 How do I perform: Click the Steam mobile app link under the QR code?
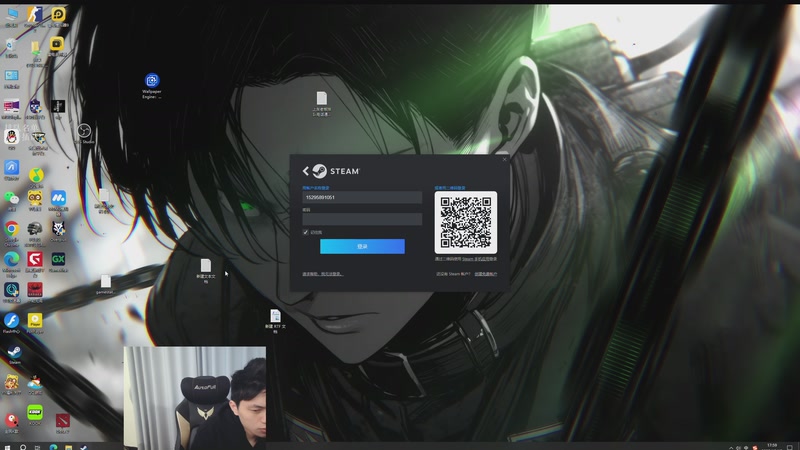tap(480, 259)
